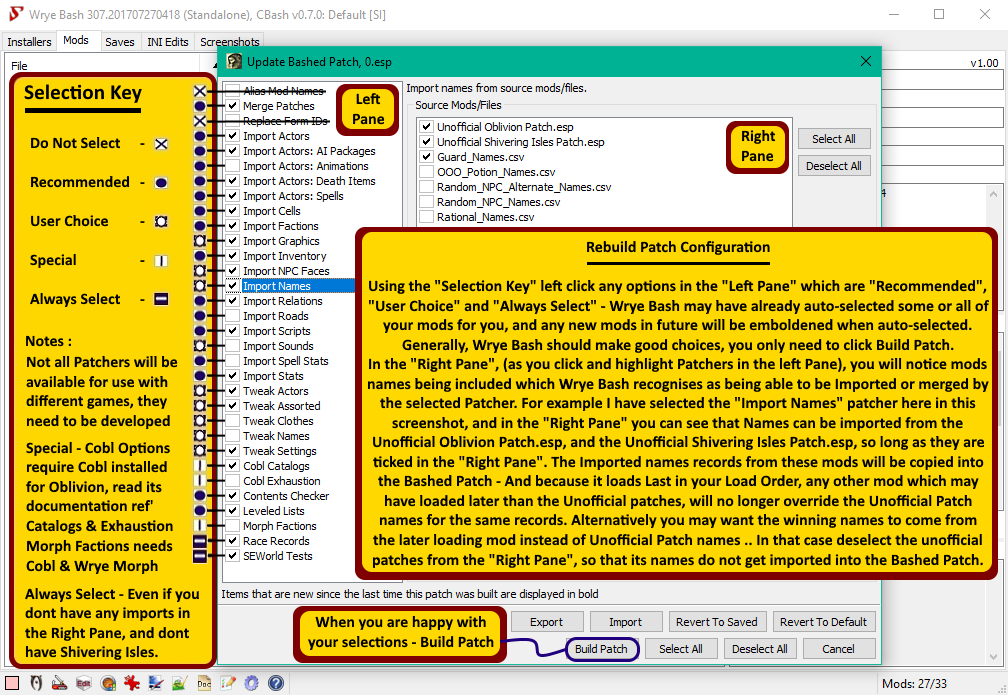This screenshot has width=1008, height=695.
Task: Select the 'Contents Checker' patcher label
Action: 286,496
